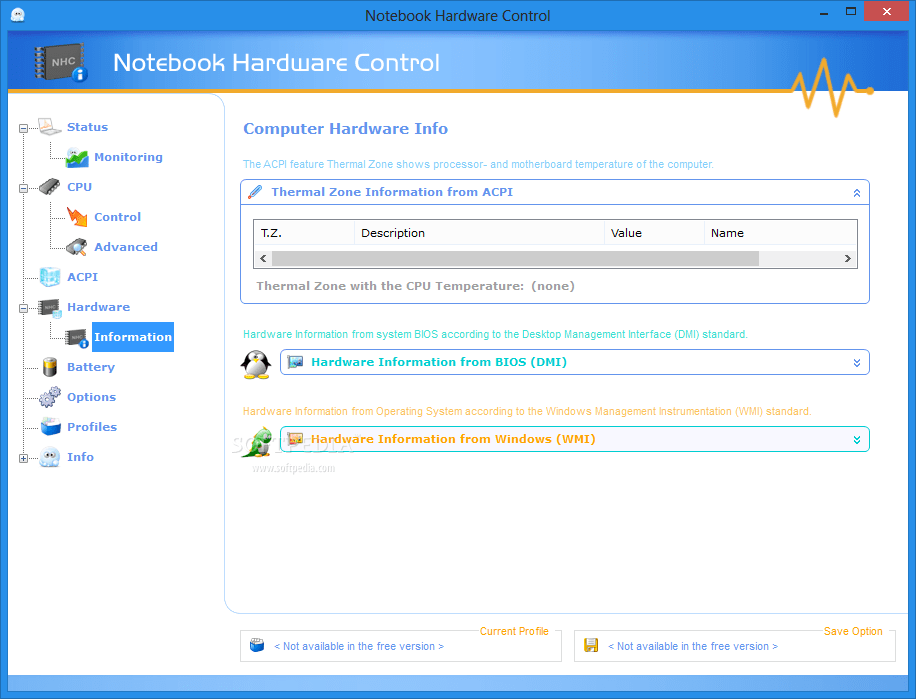
Task: Select CPU in the navigation tree
Action: (x=79, y=187)
